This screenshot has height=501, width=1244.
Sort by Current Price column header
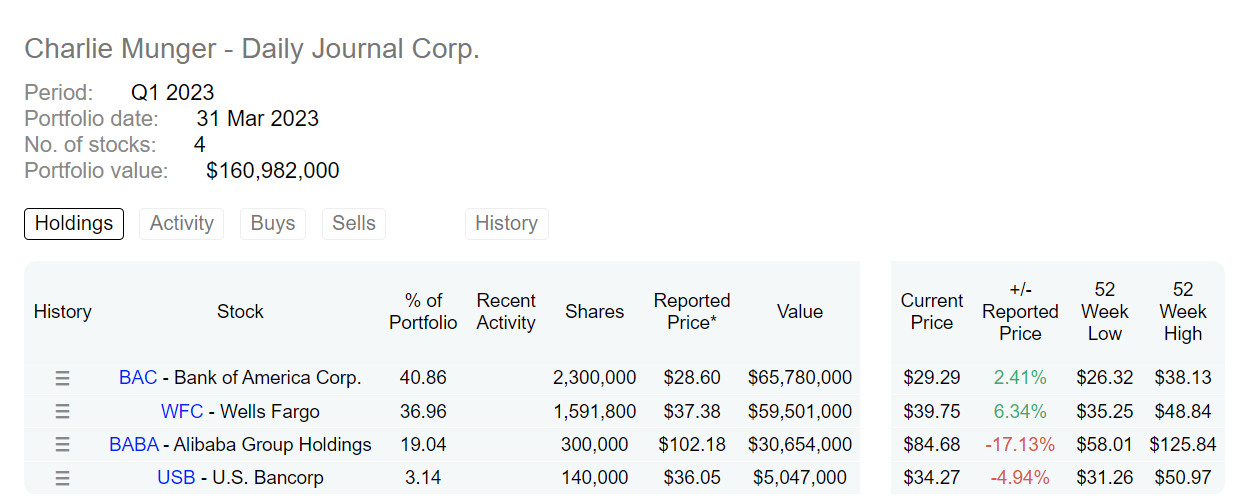932,312
